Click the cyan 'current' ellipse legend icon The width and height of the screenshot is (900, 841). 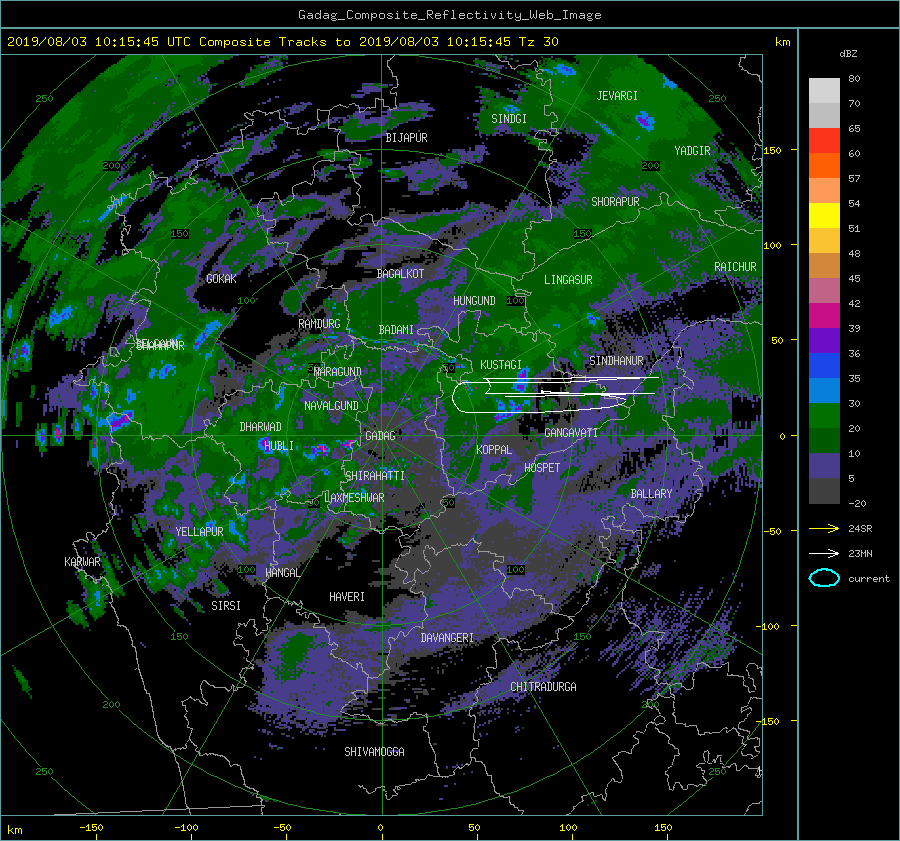(824, 578)
